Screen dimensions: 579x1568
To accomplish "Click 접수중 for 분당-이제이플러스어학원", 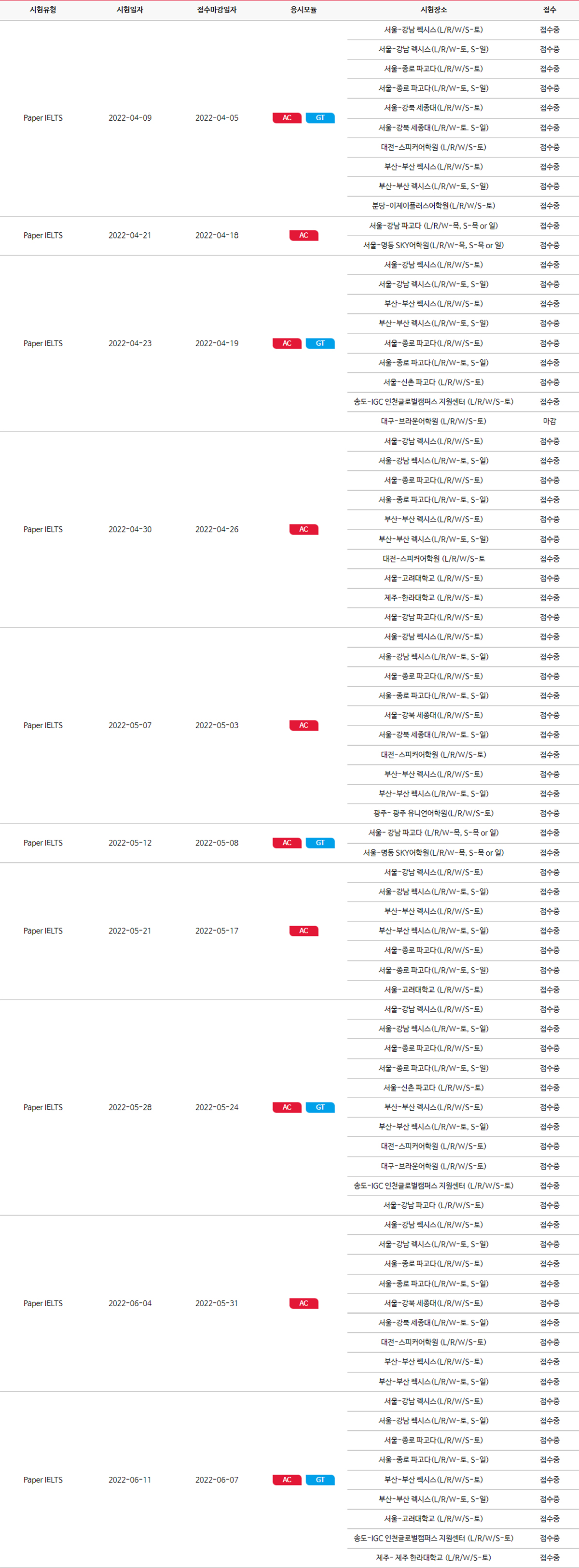I will coord(549,206).
